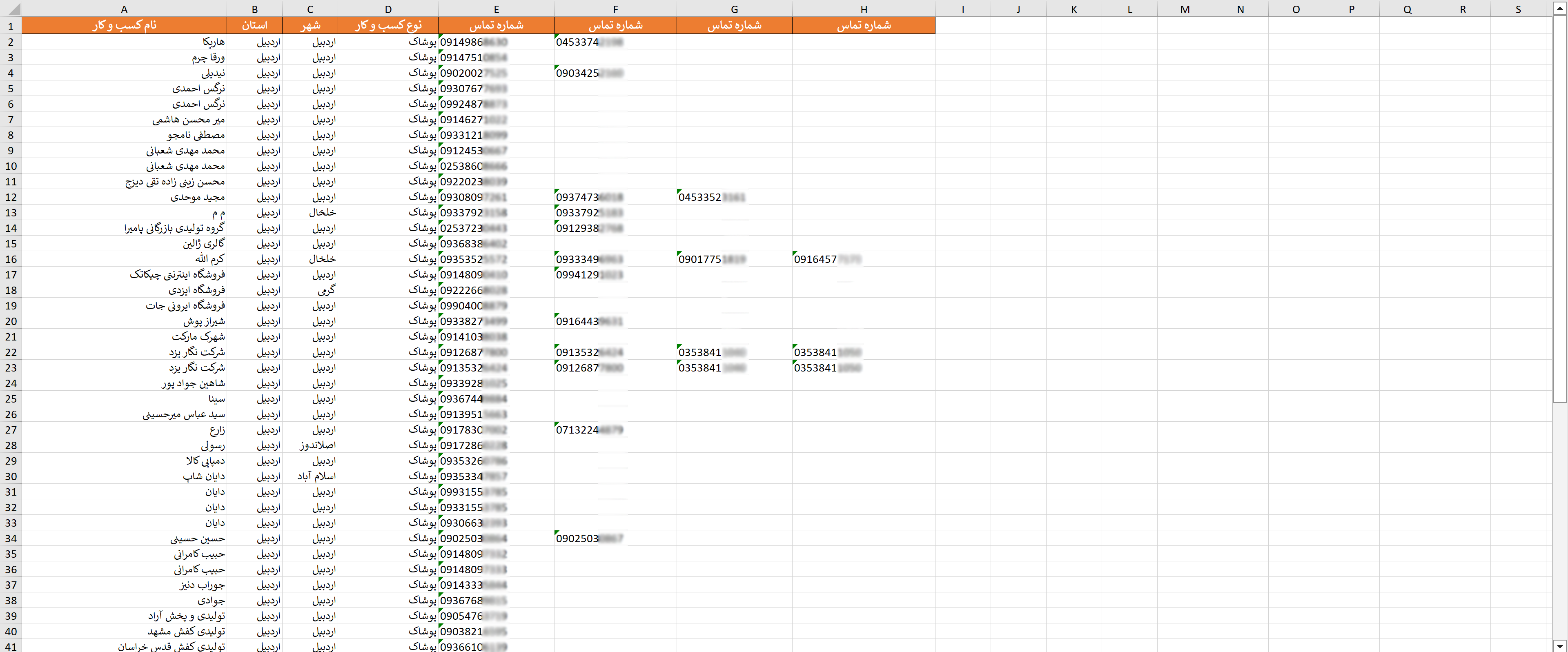The height and width of the screenshot is (652, 1568).
Task: Select the cell 'ورقا چرم'
Action: 124,57
